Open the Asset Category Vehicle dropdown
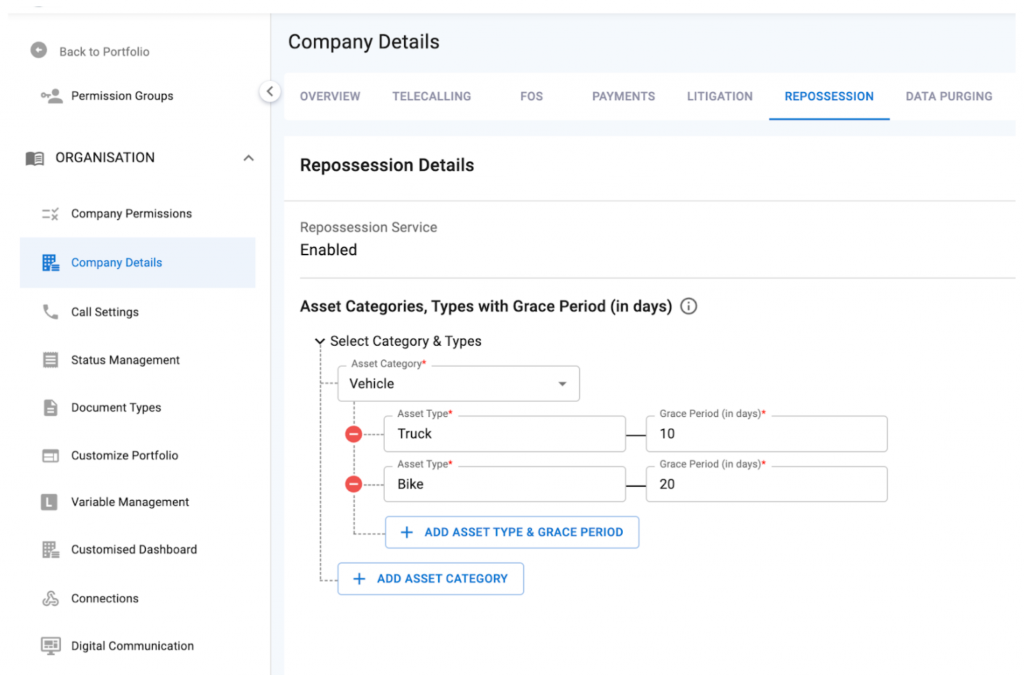1024x675 pixels. (x=458, y=384)
